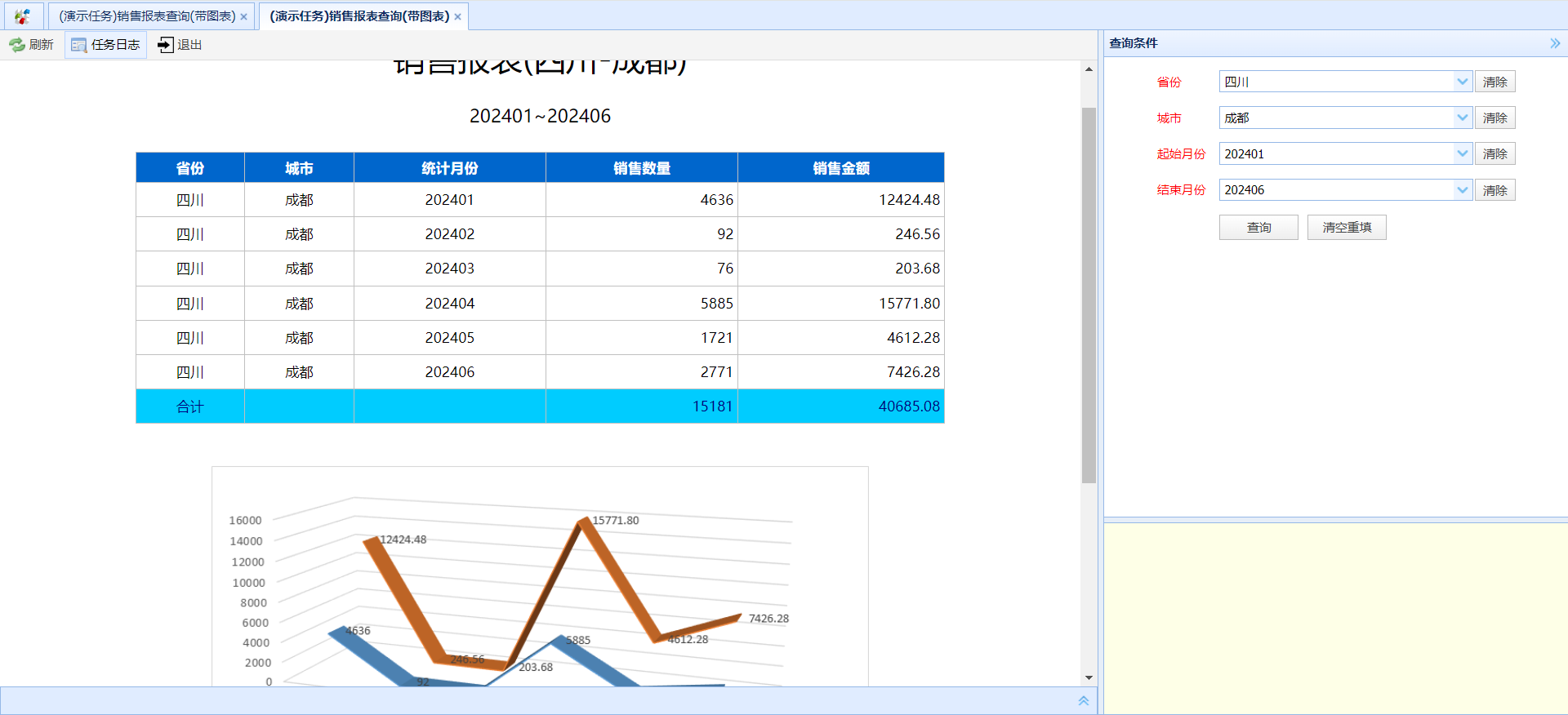This screenshot has width=1568, height=715.
Task: Click the home icon tab
Action: 22,16
